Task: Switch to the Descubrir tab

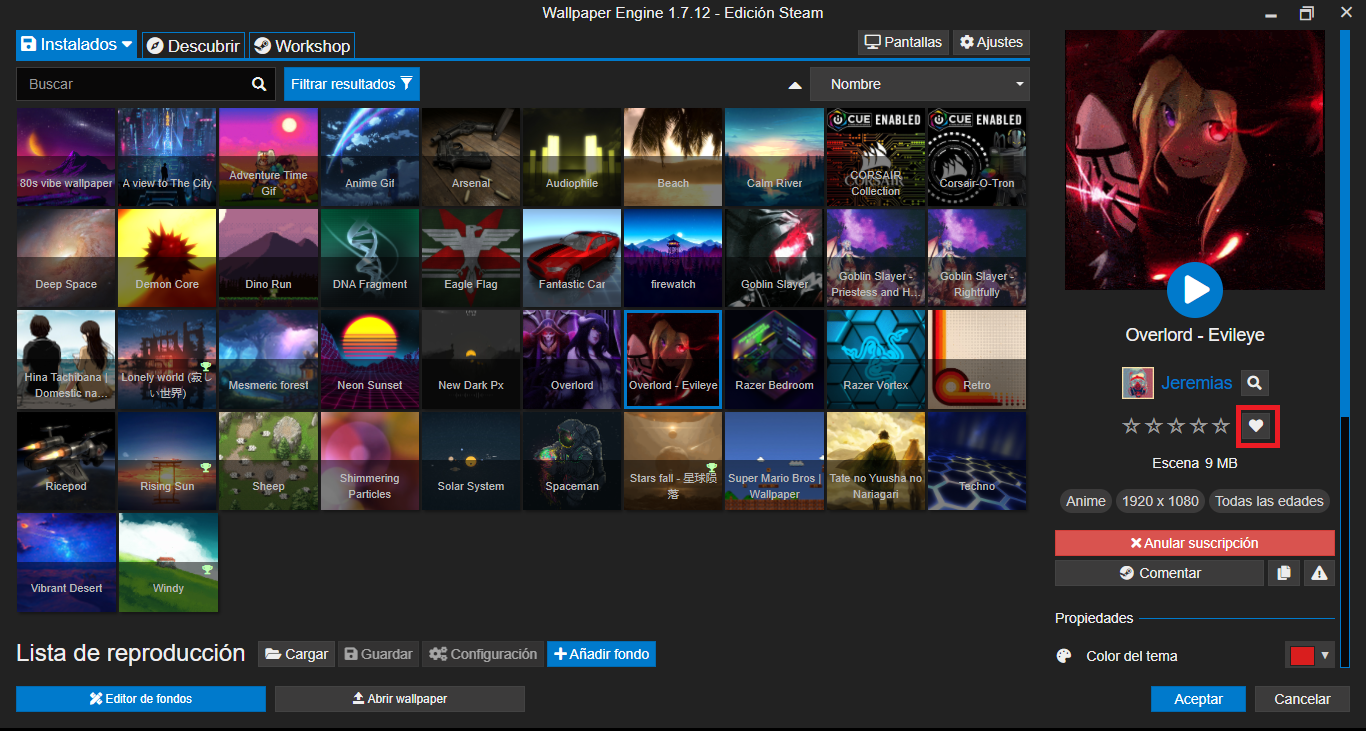Action: 193,45
